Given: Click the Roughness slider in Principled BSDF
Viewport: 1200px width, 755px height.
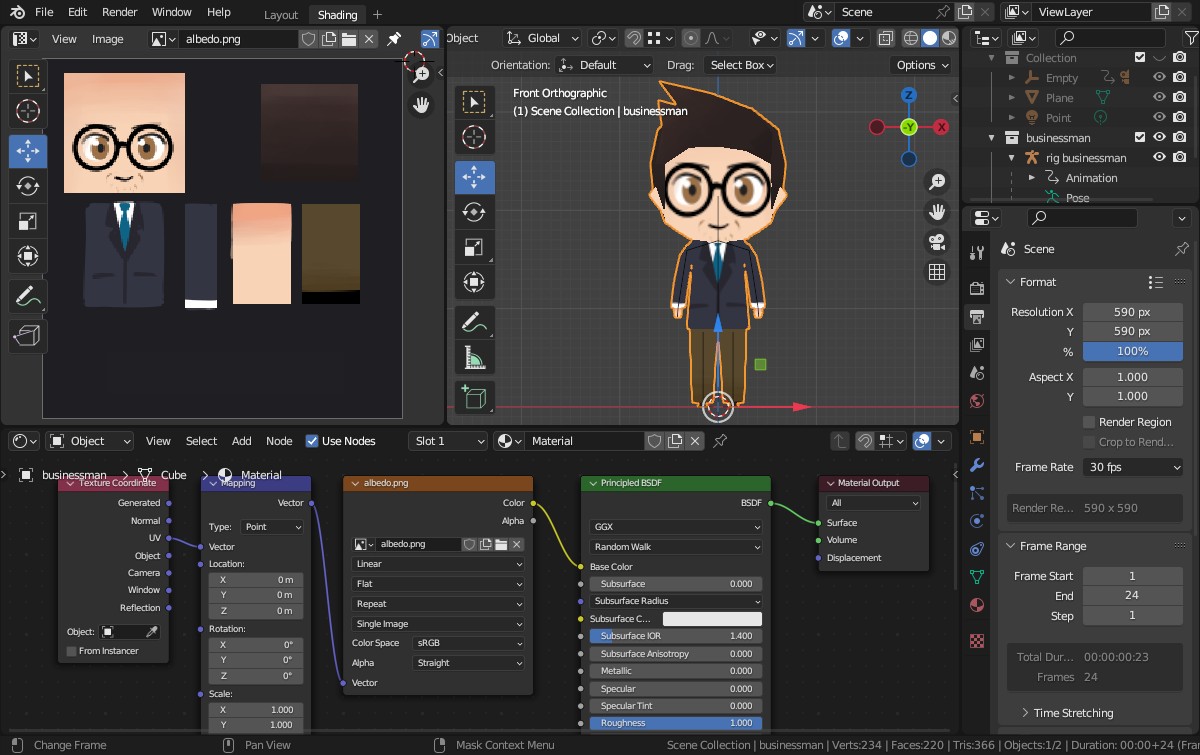Looking at the screenshot, I should point(675,723).
